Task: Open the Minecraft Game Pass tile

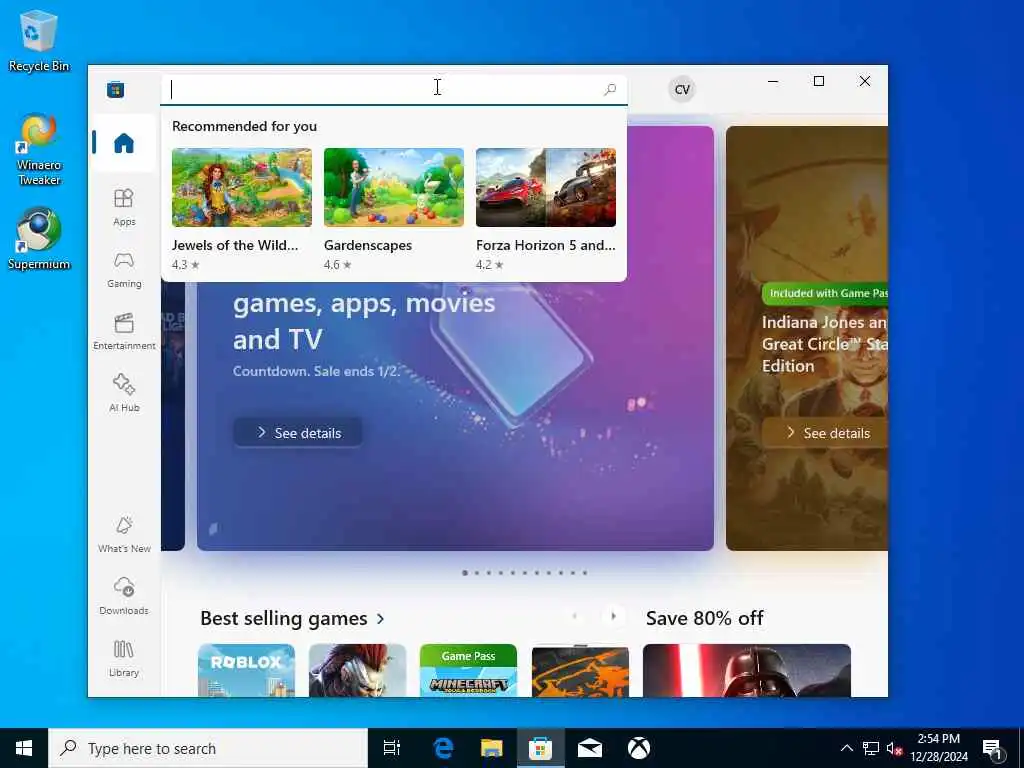Action: click(468, 670)
